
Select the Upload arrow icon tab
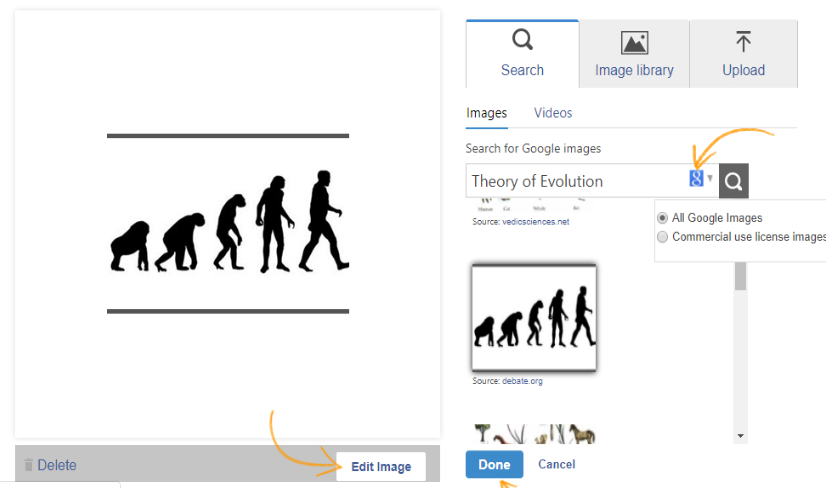click(x=743, y=42)
